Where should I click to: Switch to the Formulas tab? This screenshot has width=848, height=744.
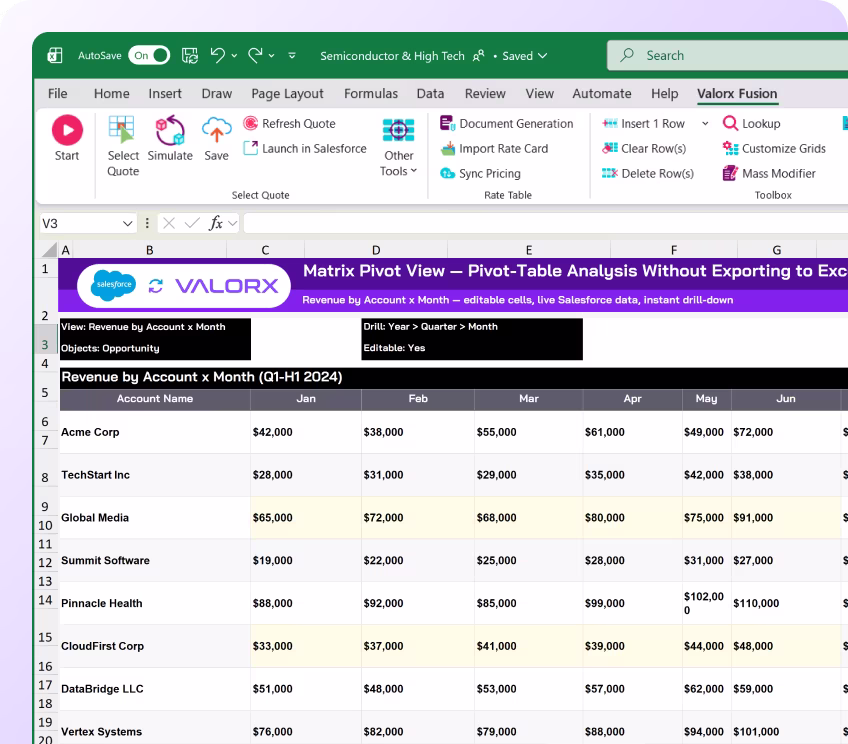(x=371, y=94)
